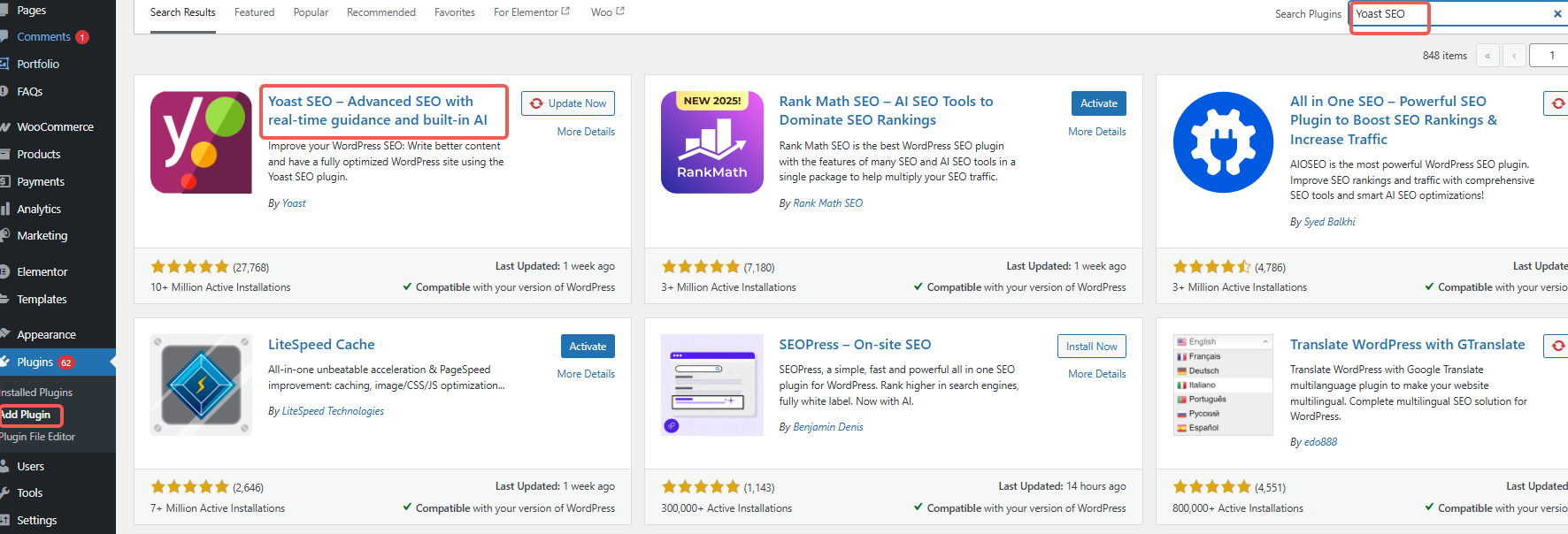Go to previous page of results

[x=1514, y=56]
